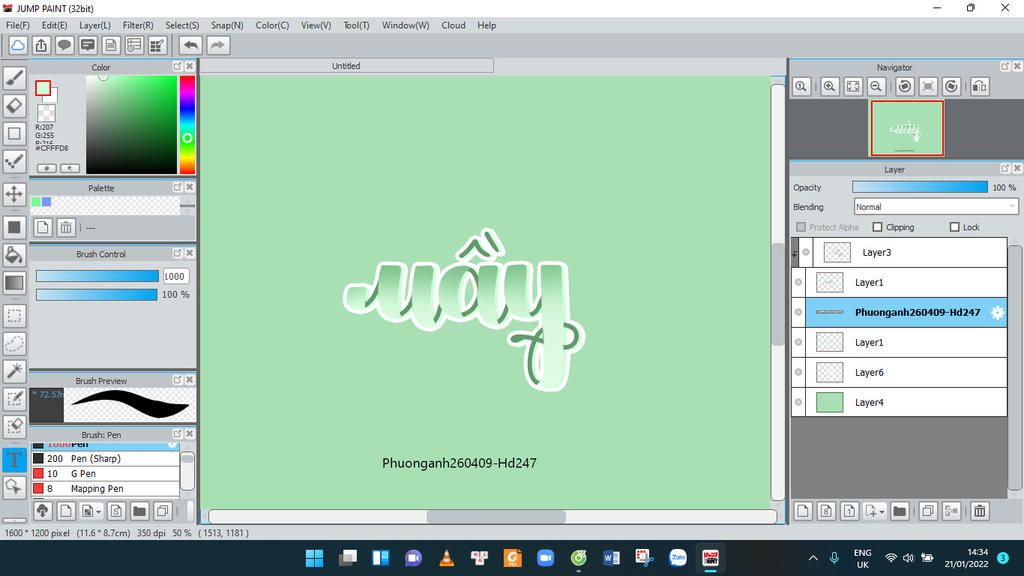This screenshot has height=576, width=1024.
Task: Switch to the Untitled canvas tab
Action: pyautogui.click(x=346, y=66)
